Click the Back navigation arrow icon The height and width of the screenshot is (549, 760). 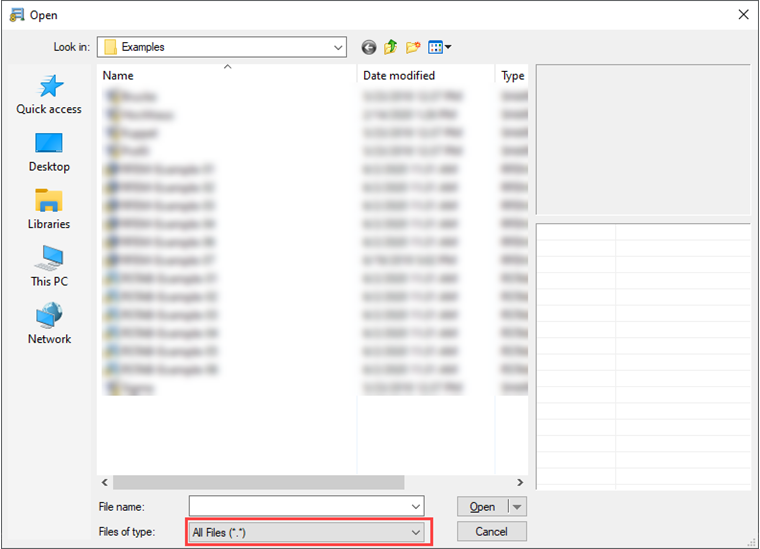click(369, 47)
